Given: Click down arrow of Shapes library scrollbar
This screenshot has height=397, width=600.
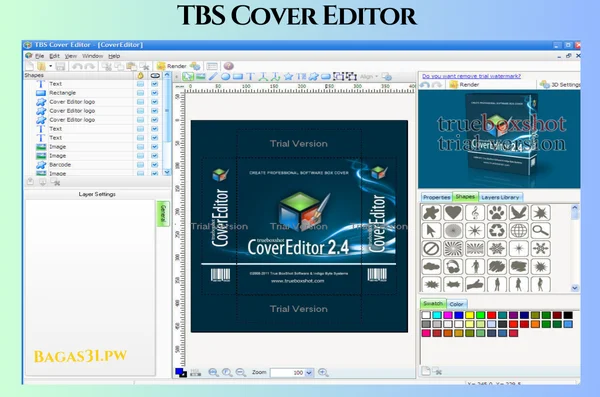Looking at the screenshot, I should click(x=575, y=288).
